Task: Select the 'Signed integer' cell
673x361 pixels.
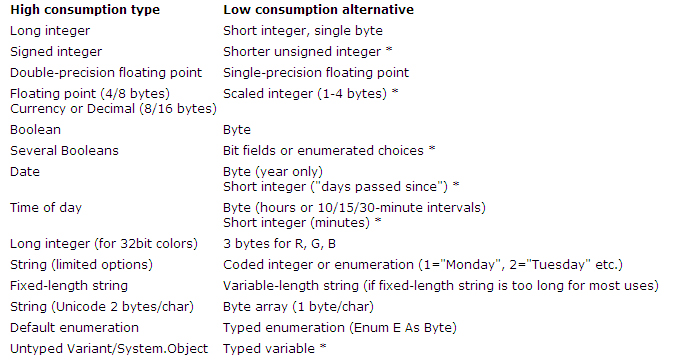Action: tap(56, 52)
